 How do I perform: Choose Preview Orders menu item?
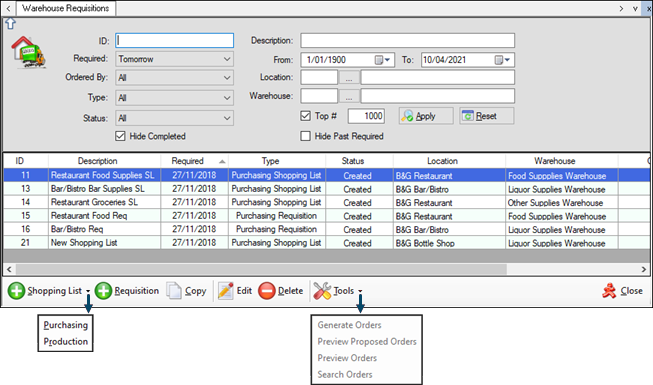click(x=347, y=358)
